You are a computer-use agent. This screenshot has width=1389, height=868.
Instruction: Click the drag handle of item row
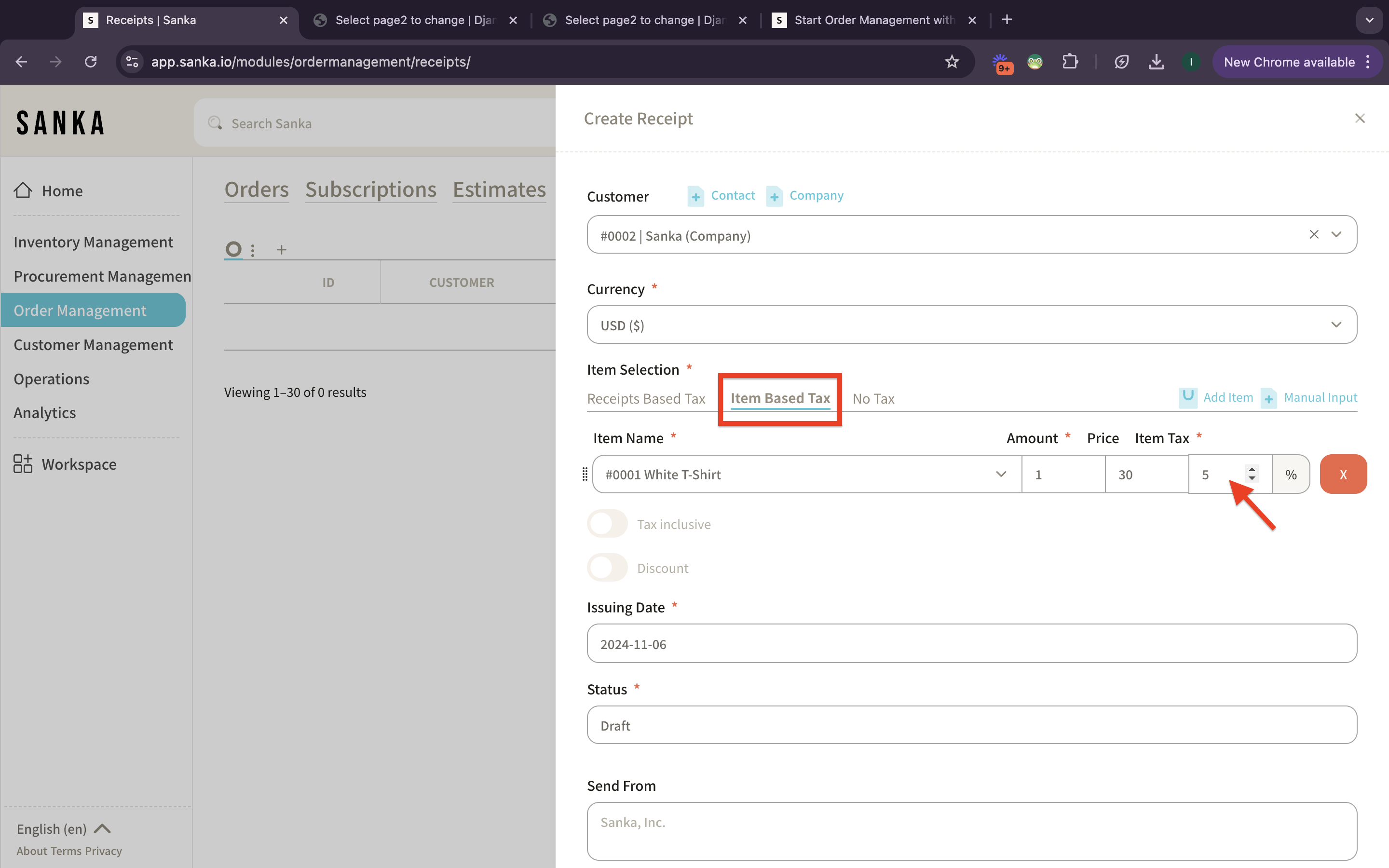coord(585,474)
